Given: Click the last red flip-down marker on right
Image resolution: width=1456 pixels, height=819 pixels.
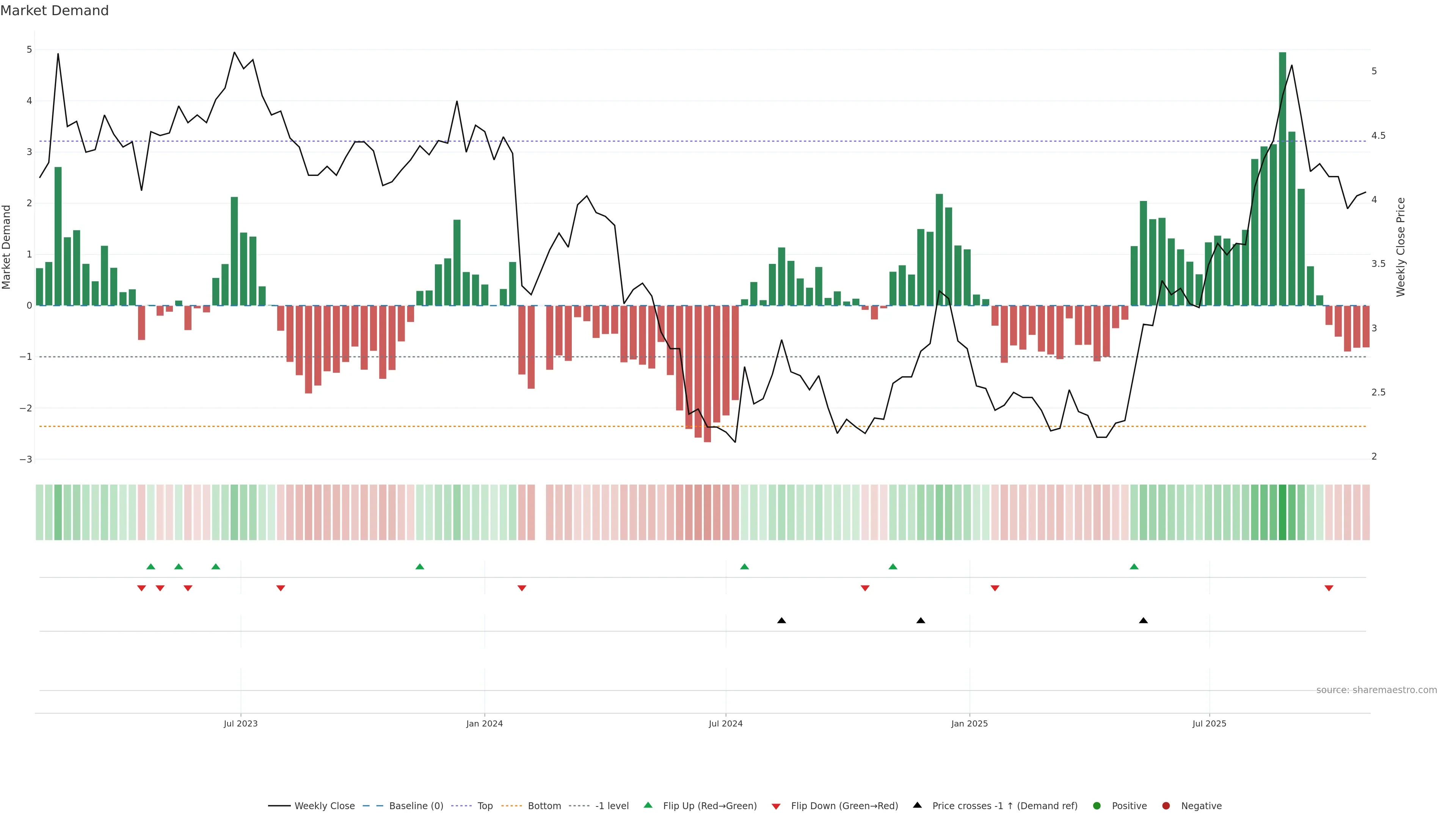Looking at the screenshot, I should coord(1329,588).
